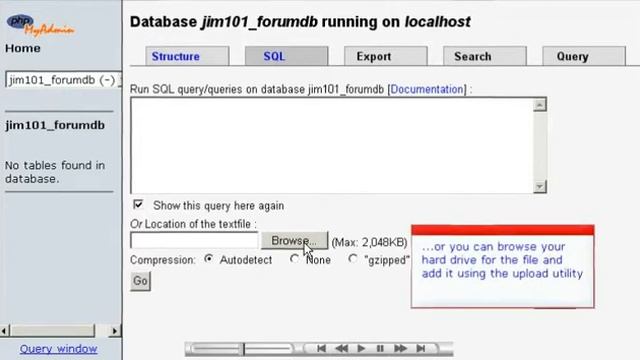640x360 pixels.
Task: Click right arrow of sidebar scrollbar
Action: click(x=115, y=331)
